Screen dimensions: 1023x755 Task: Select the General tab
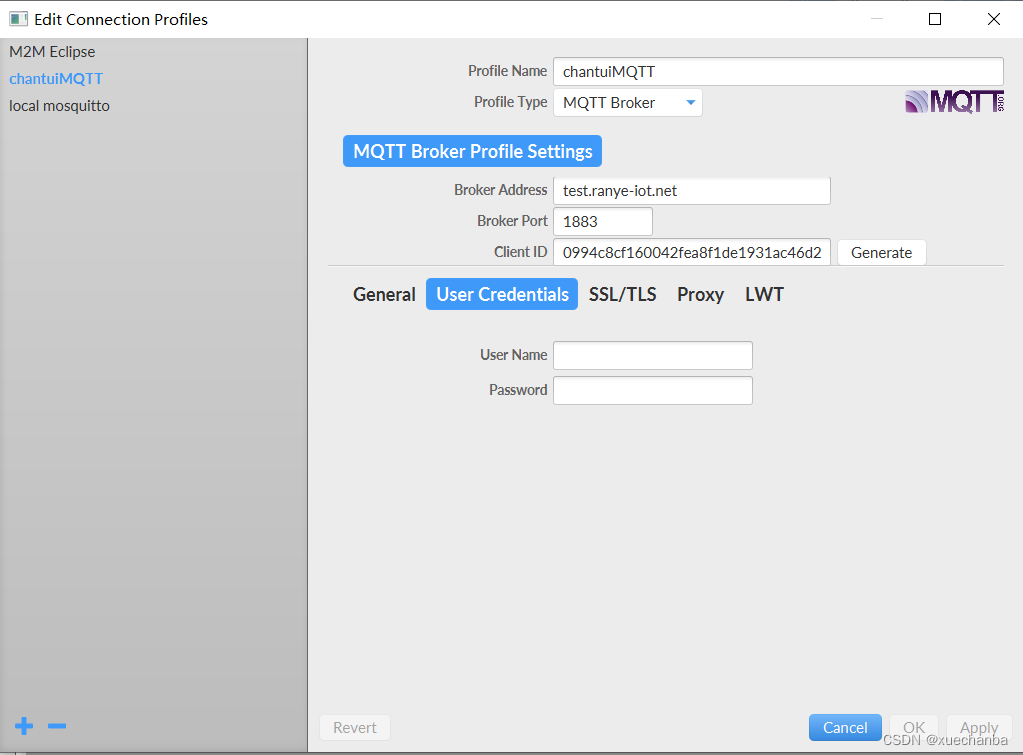pos(384,294)
